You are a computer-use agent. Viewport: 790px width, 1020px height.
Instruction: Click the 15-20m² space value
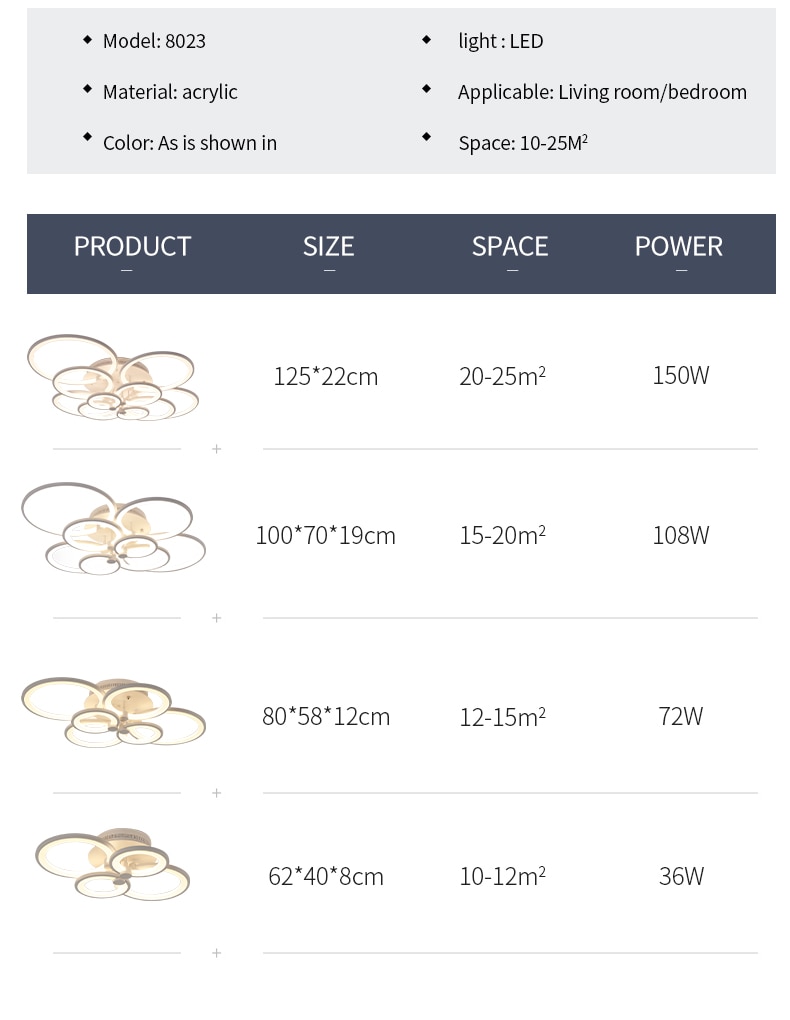point(502,535)
